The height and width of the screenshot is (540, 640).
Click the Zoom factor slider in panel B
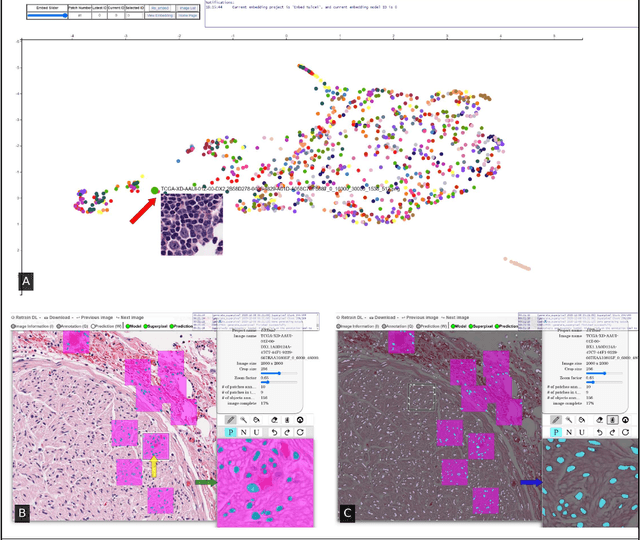279,382
